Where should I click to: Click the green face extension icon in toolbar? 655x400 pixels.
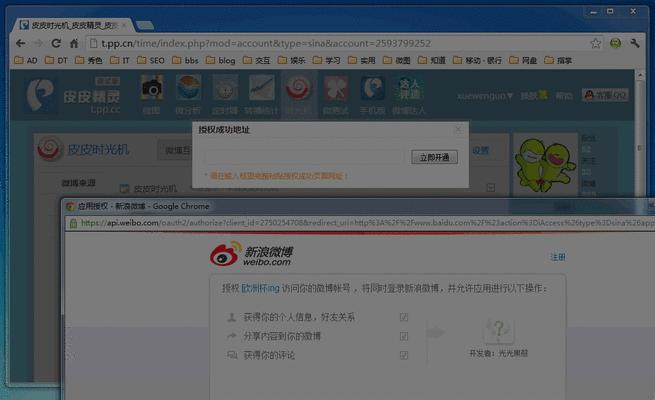click(615, 43)
